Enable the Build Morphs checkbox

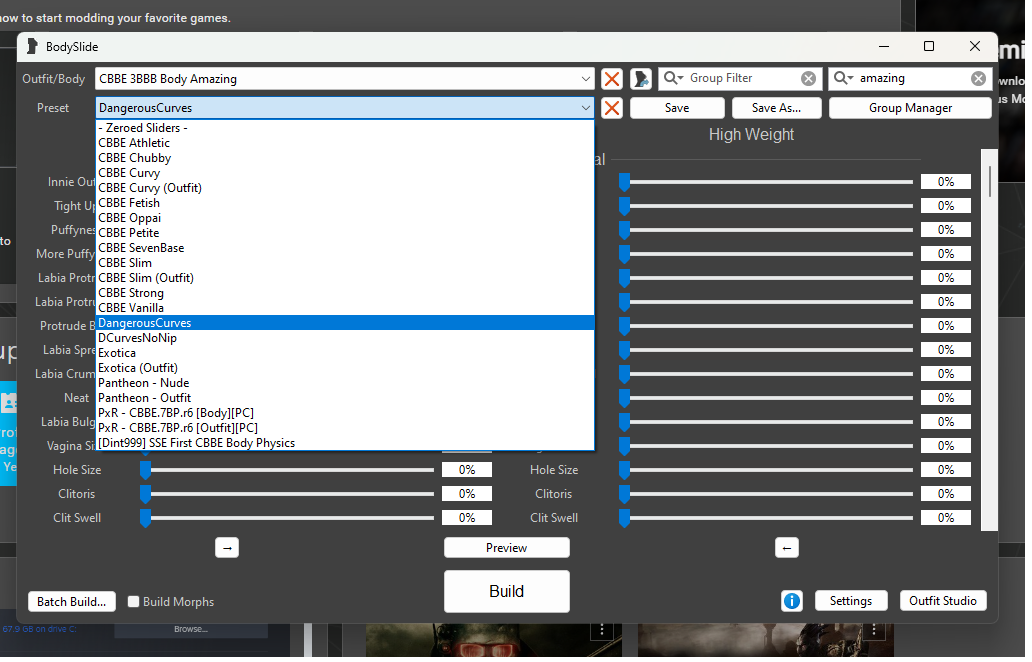click(134, 602)
